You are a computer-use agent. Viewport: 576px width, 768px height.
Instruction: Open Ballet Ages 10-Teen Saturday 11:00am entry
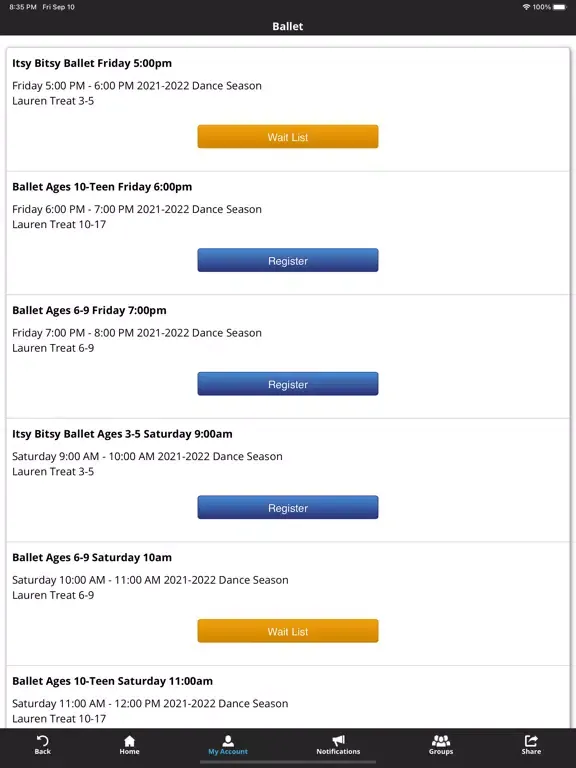[x=113, y=681]
